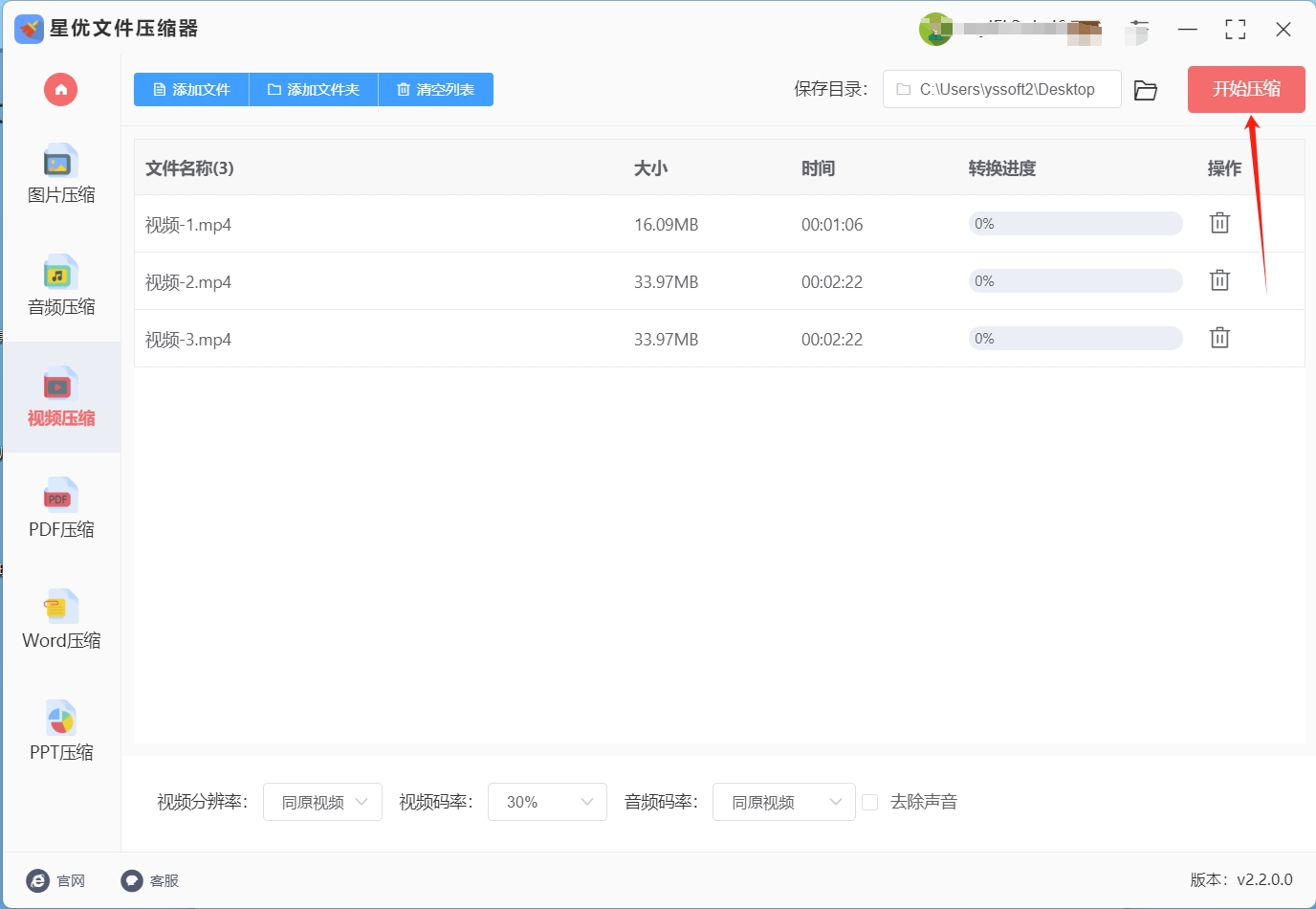Enable the 去除声音 remove audio checkbox
Screen dimensions: 1316x909
pos(870,802)
